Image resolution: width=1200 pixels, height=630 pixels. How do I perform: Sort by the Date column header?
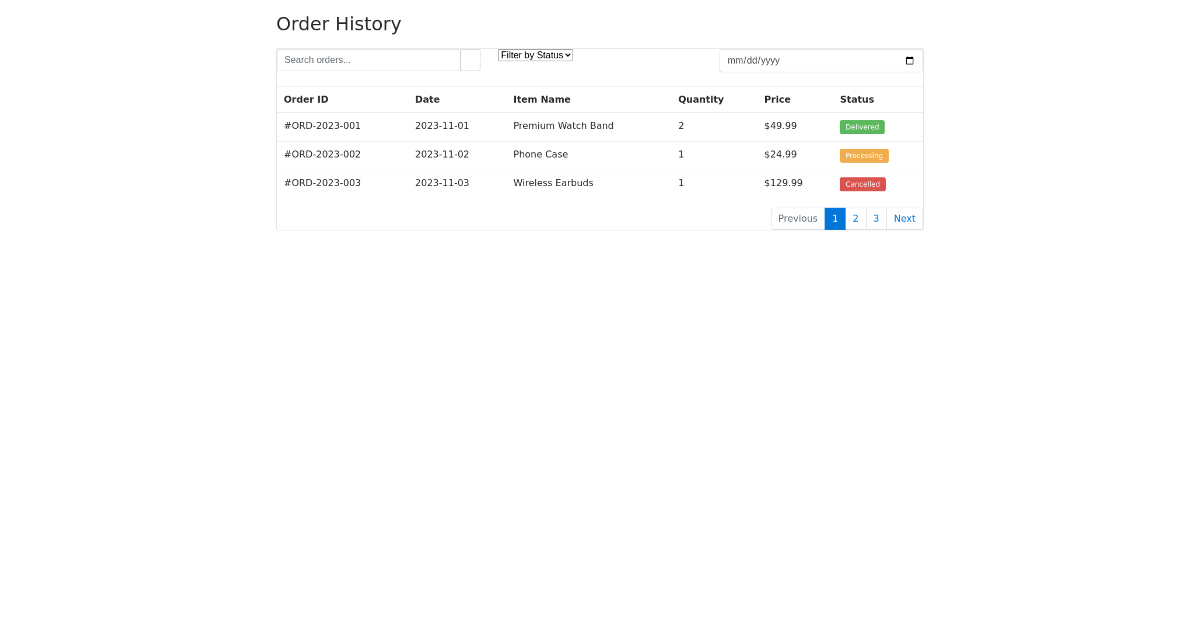(427, 99)
